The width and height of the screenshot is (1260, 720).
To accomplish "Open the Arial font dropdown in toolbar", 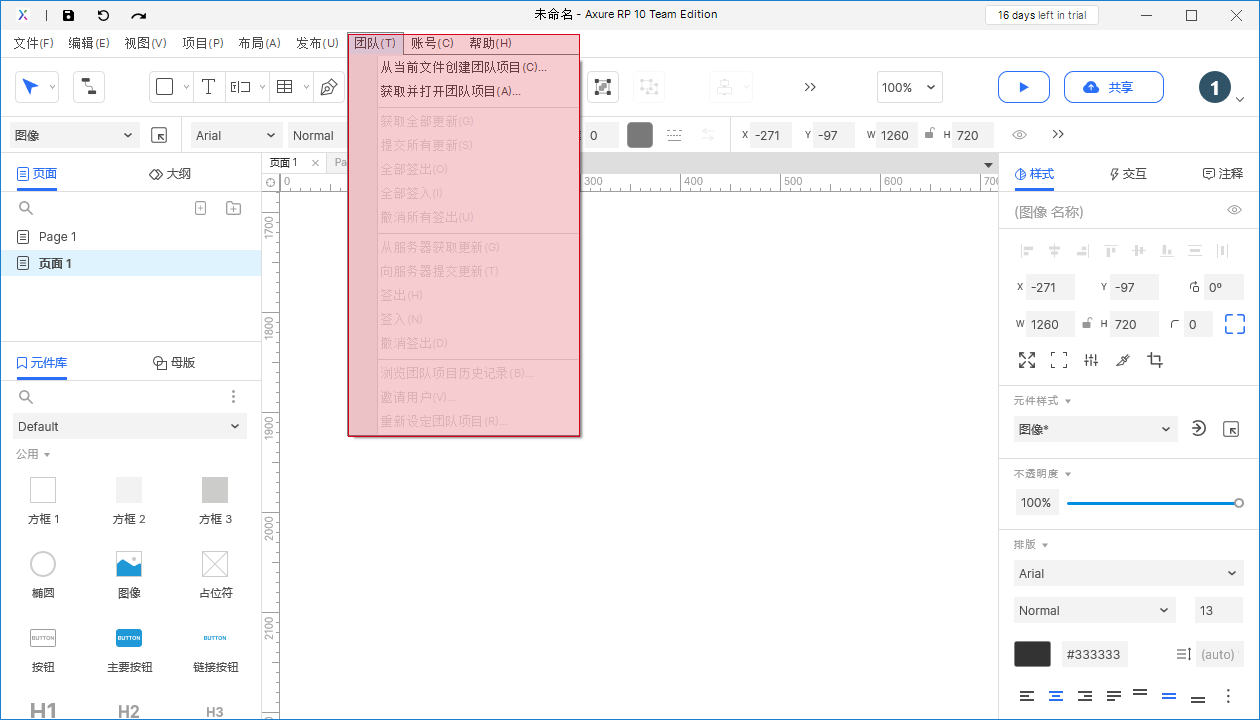I will tap(237, 135).
